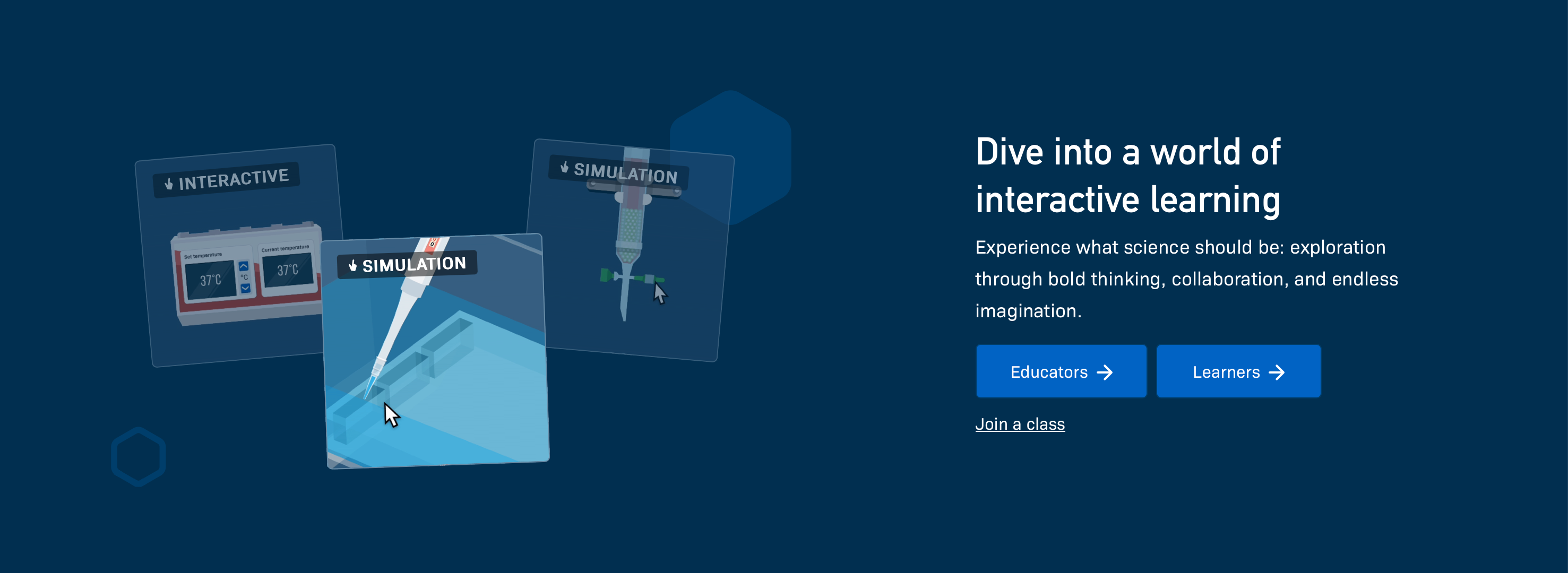Click the arrow icon on Learners button
The width and height of the screenshot is (1568, 573).
click(1277, 372)
